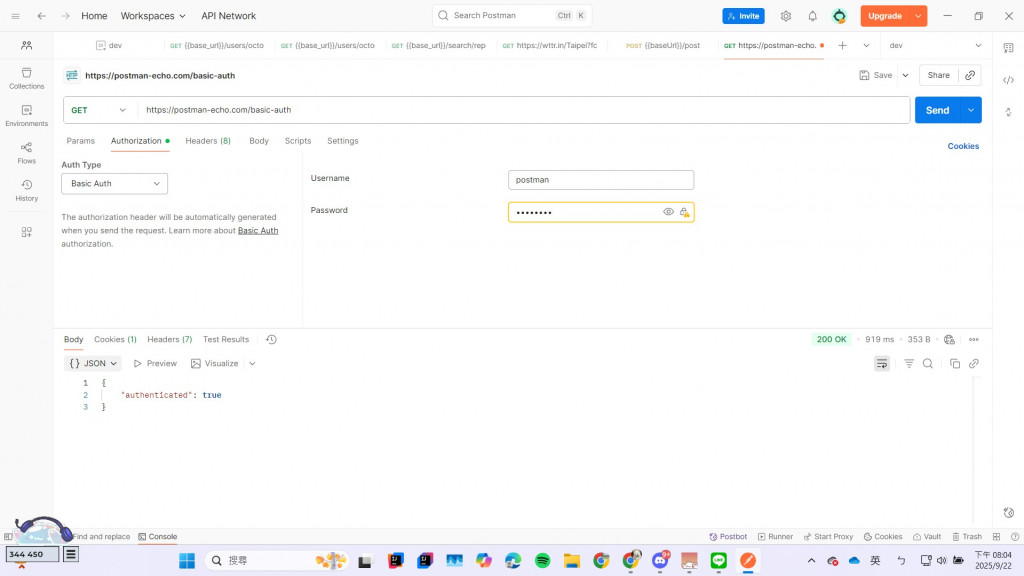Open the Console in the status bar

[x=157, y=536]
